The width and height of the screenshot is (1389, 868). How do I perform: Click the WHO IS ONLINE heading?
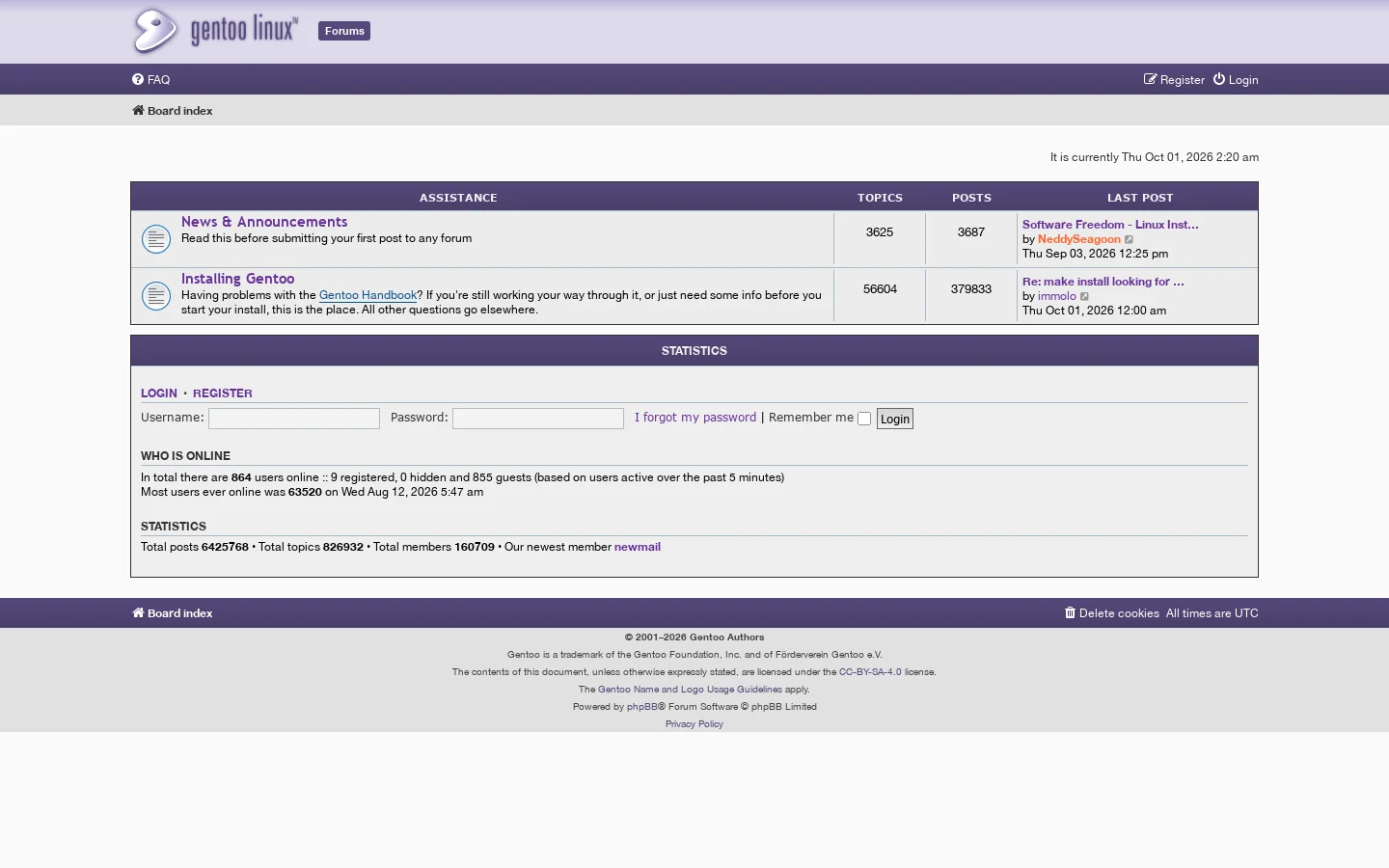tap(185, 456)
